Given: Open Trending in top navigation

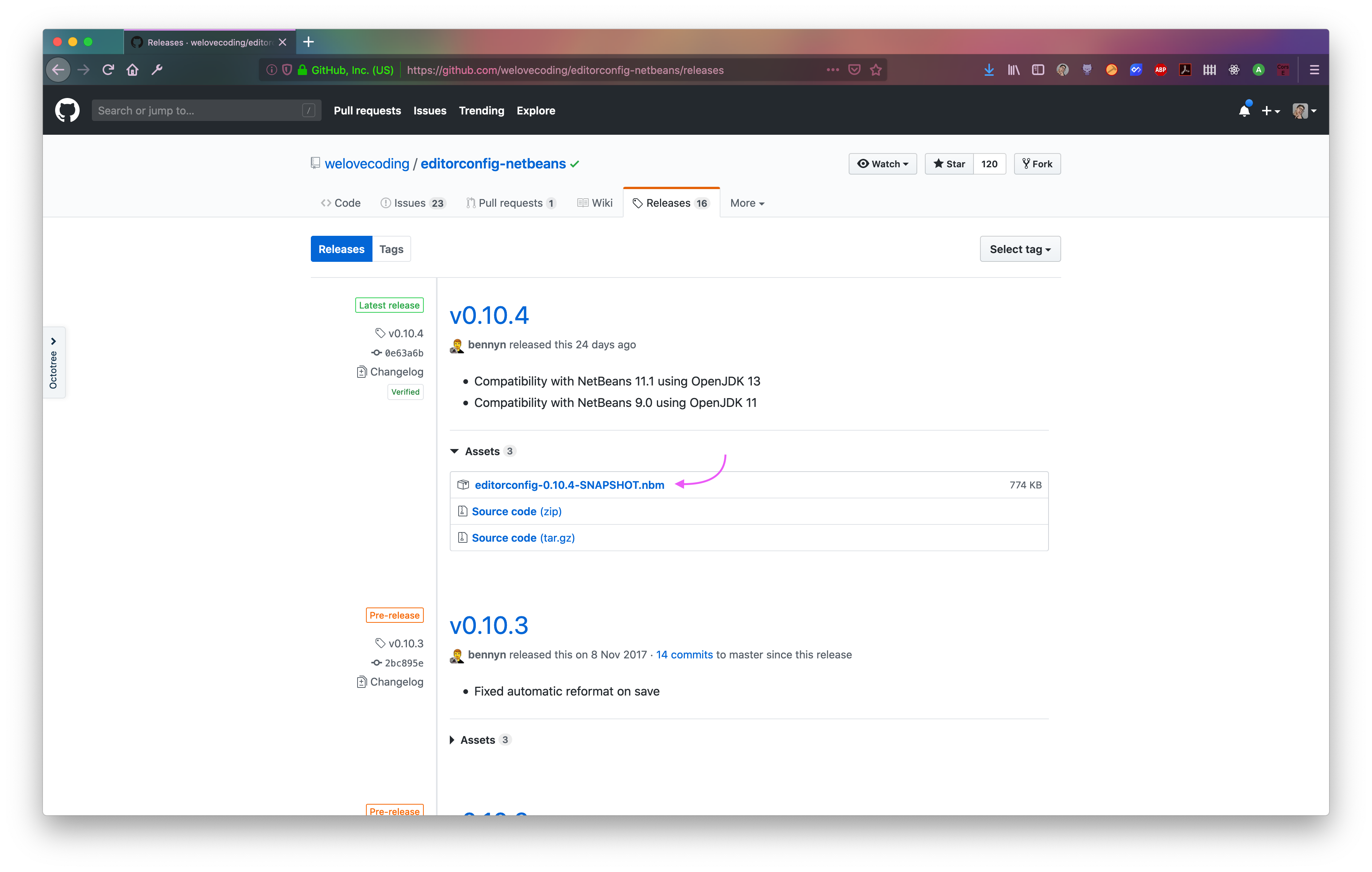Looking at the screenshot, I should click(x=482, y=111).
